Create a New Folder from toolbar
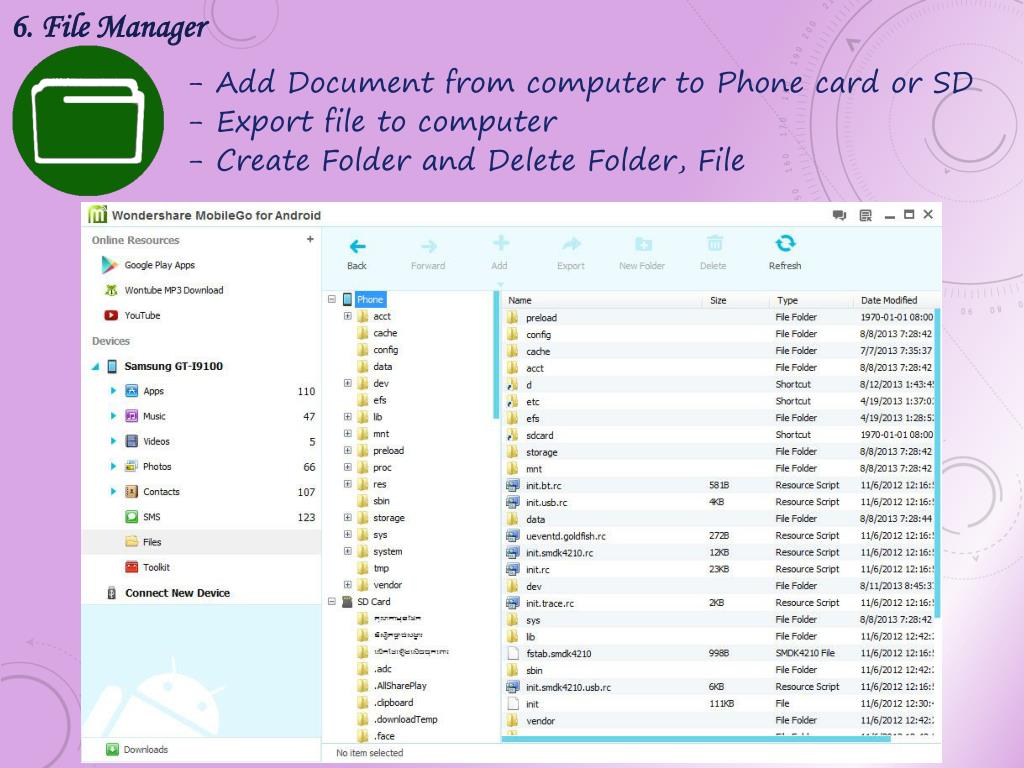This screenshot has width=1024, height=768. (x=642, y=253)
